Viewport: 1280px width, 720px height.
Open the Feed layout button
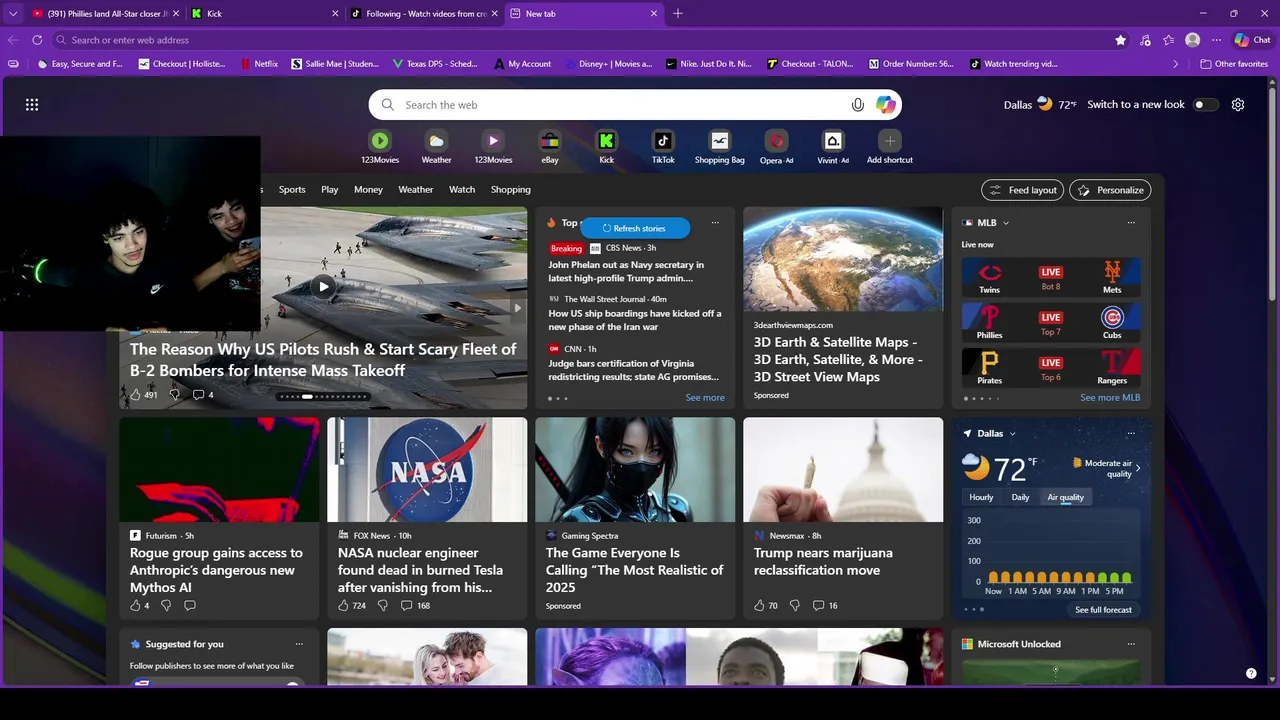[x=1022, y=190]
